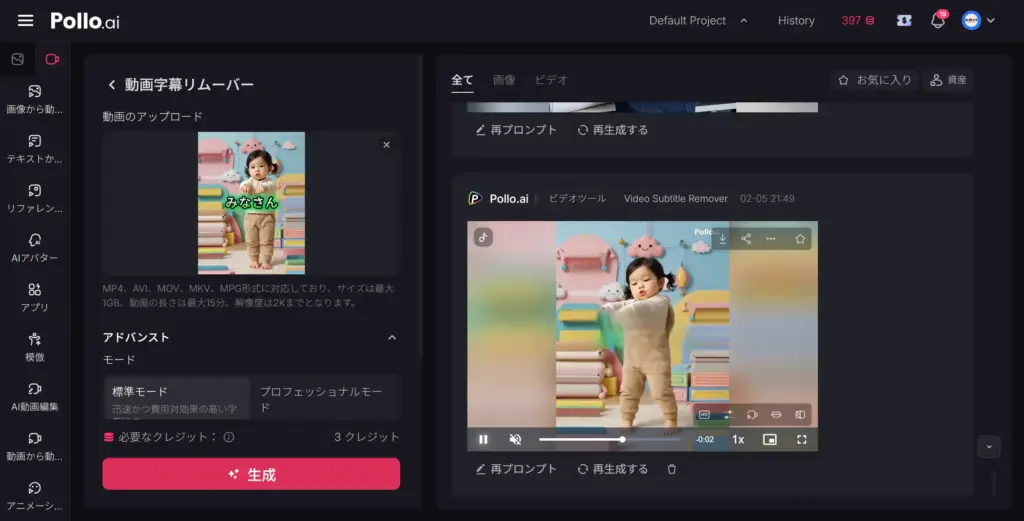
Task: Switch to the 全て tab
Action: coord(462,80)
